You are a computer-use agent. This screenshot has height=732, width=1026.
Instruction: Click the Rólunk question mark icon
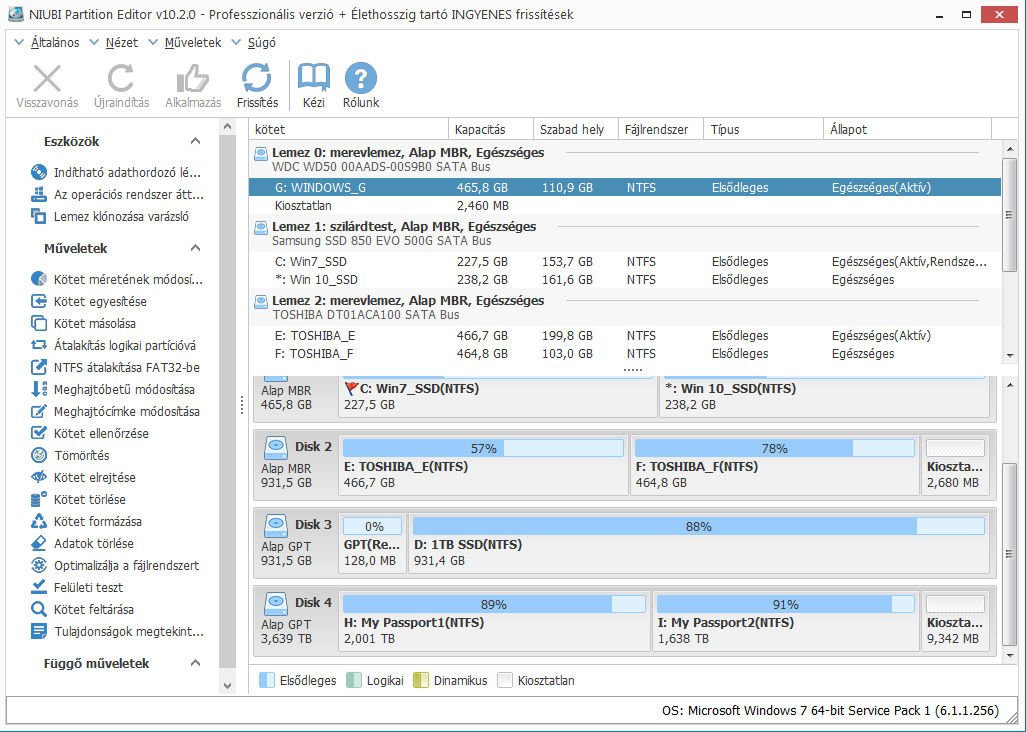point(361,79)
